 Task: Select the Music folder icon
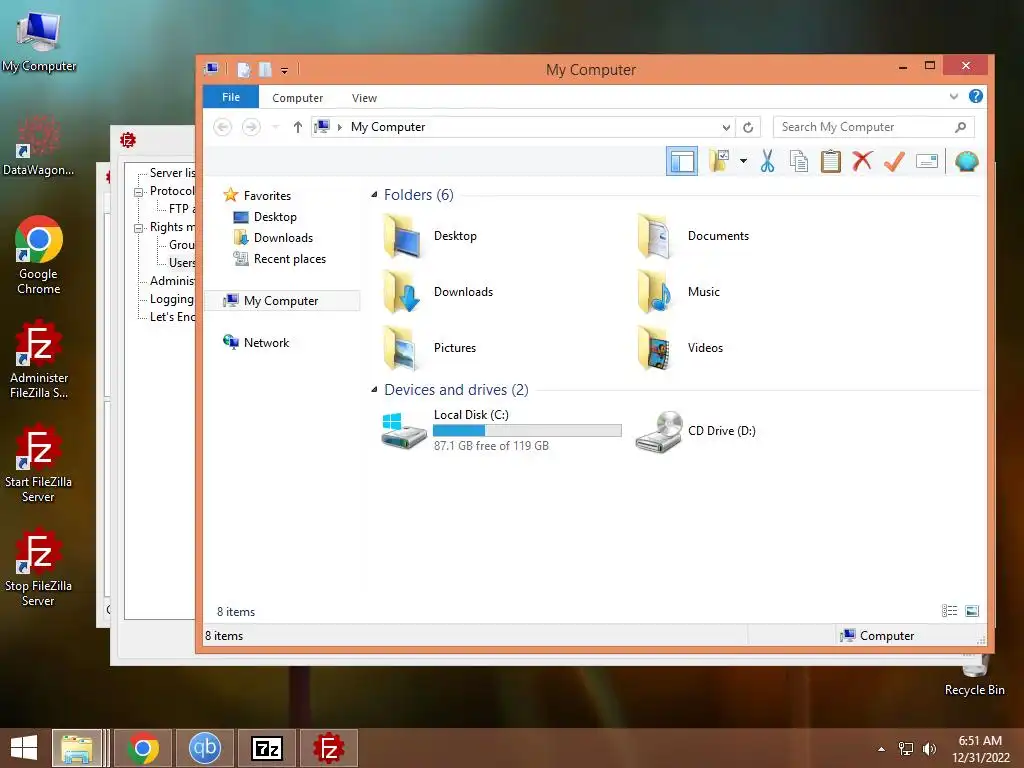[x=655, y=292]
